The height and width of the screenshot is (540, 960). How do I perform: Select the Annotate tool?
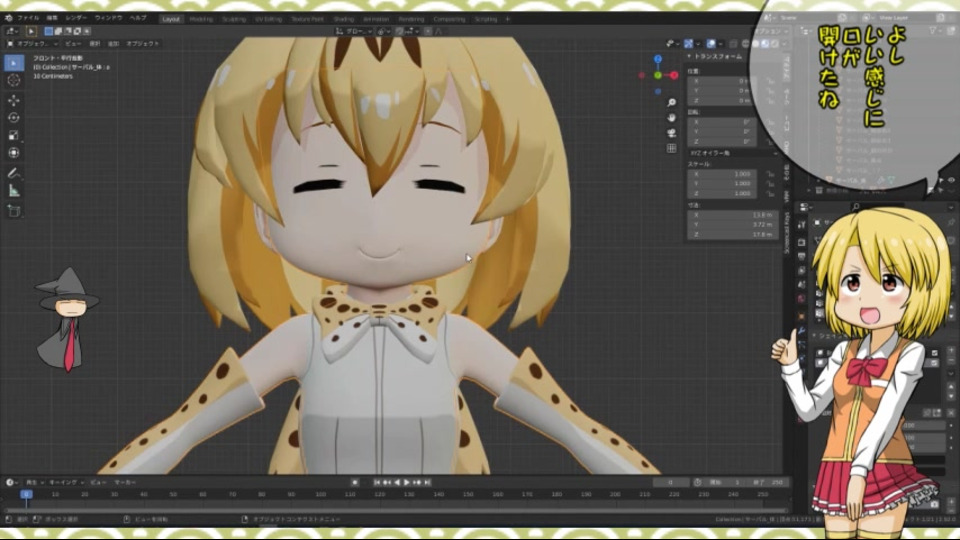tap(14, 173)
